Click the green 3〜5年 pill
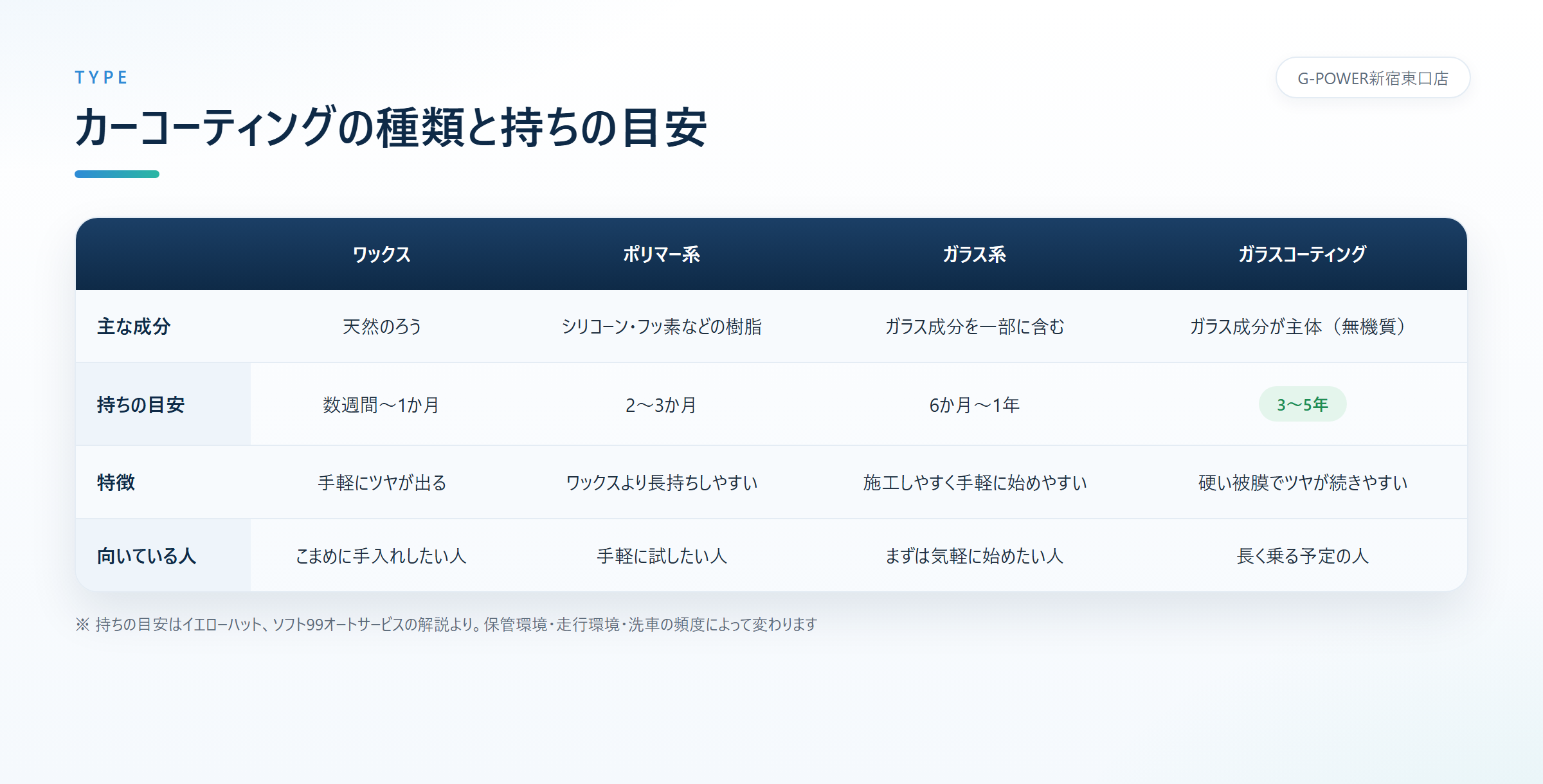This screenshot has width=1543, height=784. [1302, 404]
